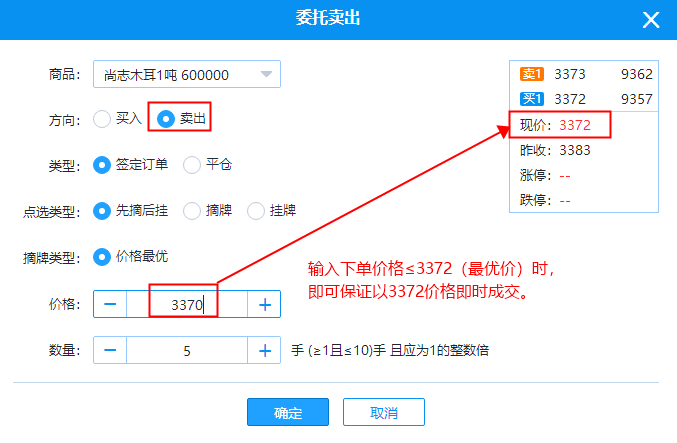This screenshot has width=677, height=443.
Task: Click the 昨收 value 3383
Action: [575, 150]
